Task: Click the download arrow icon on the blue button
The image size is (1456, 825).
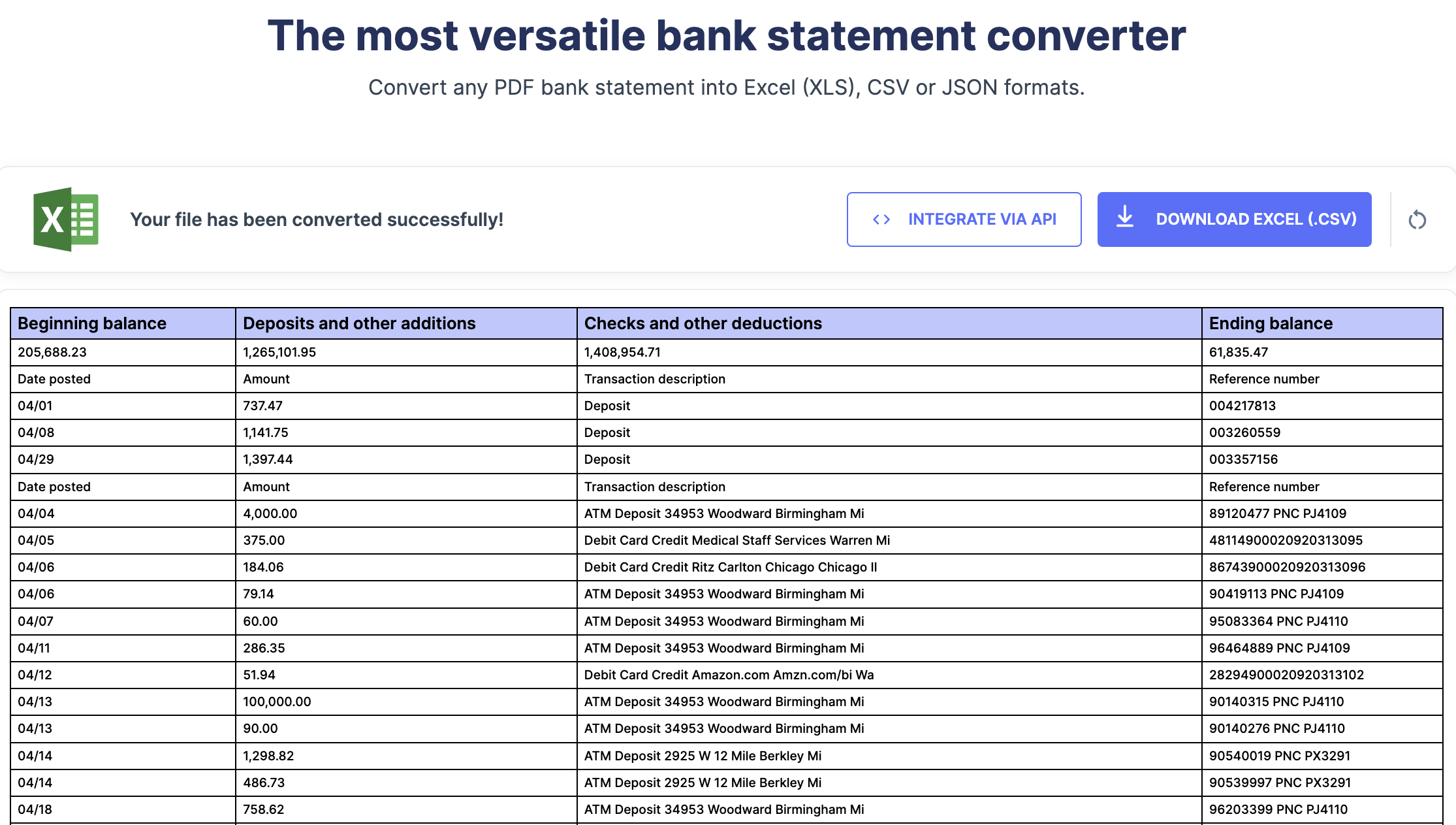Action: (1125, 219)
